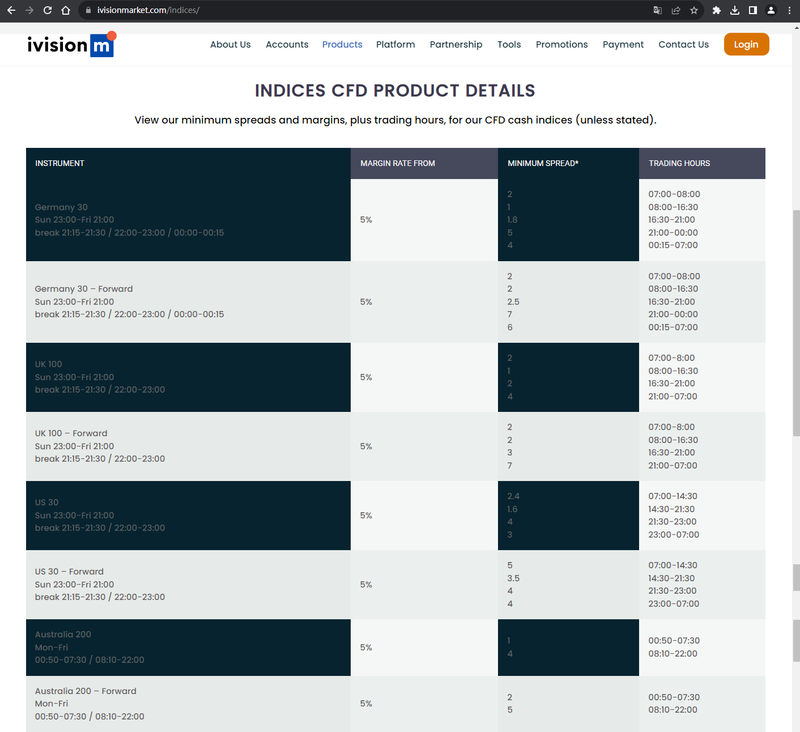Reload the page
This screenshot has height=732, width=800.
tap(47, 10)
